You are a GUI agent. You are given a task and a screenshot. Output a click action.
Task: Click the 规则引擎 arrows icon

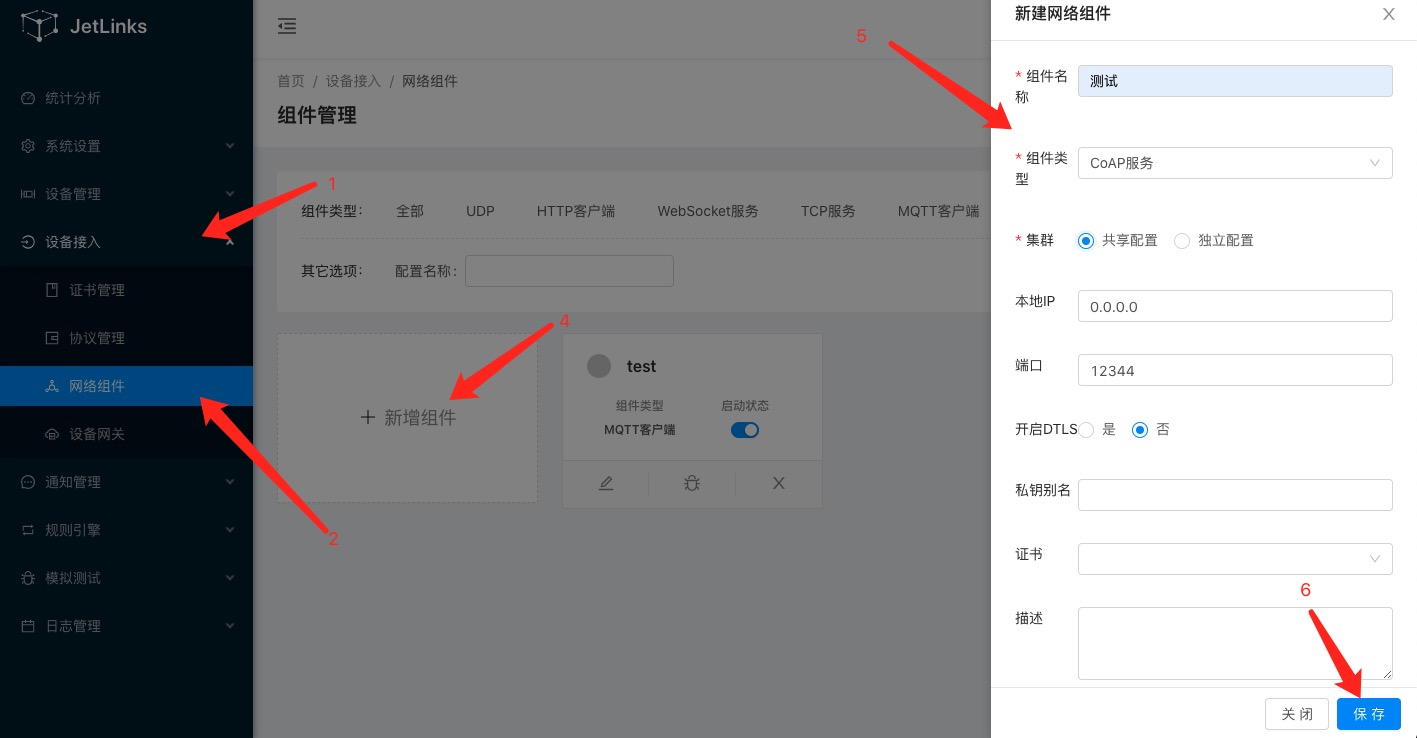(28, 530)
